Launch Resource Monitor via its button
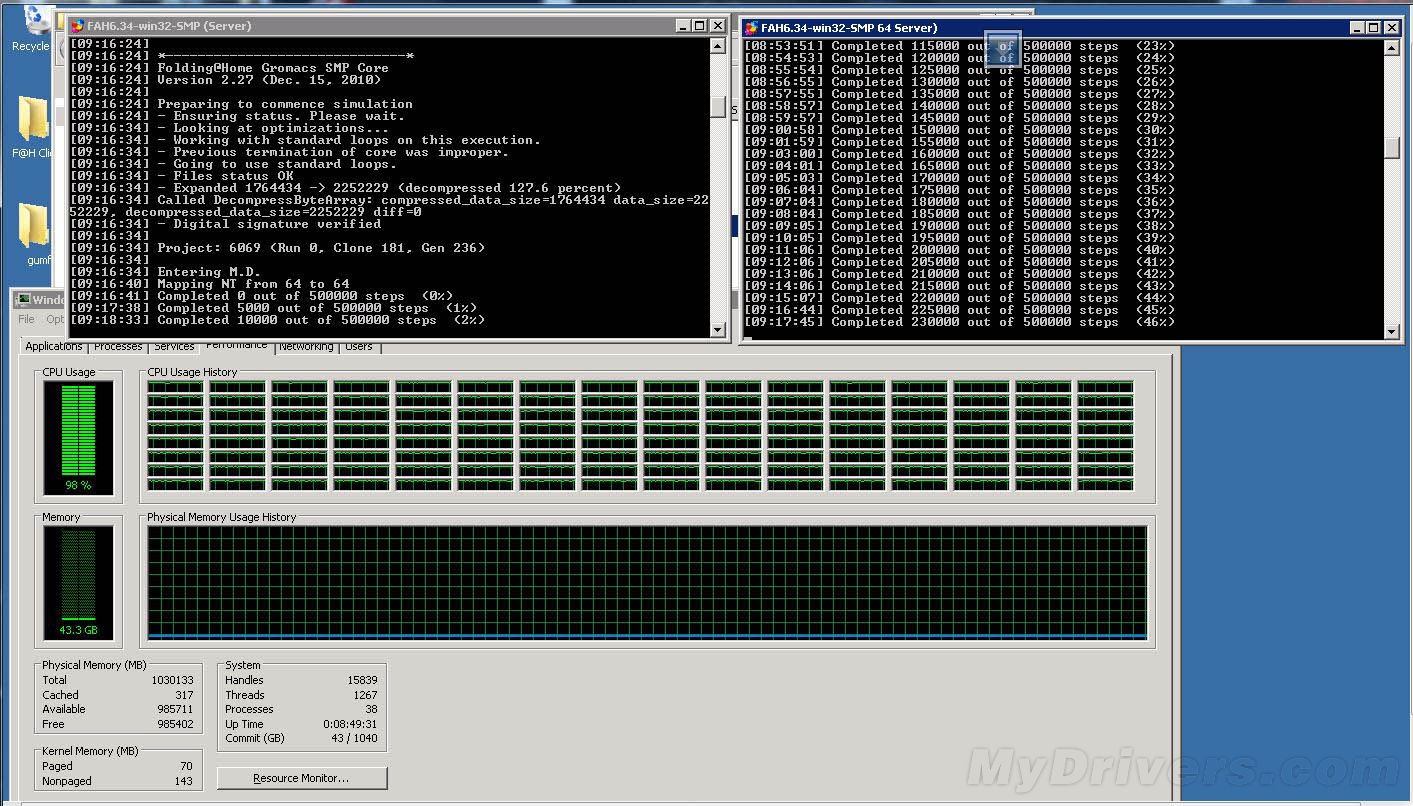The height and width of the screenshot is (806, 1413). click(x=301, y=778)
